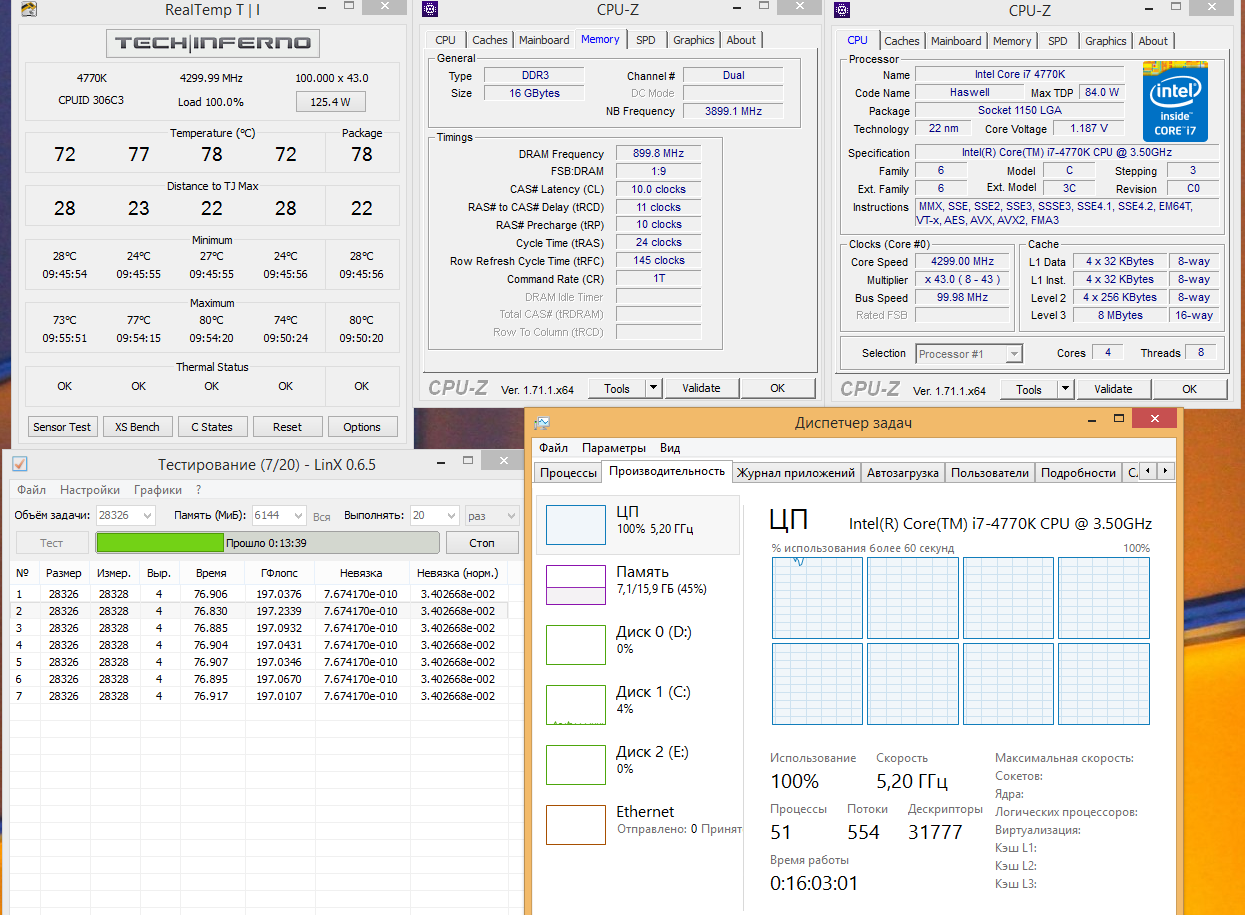The height and width of the screenshot is (915, 1245).
Task: Click the Task Manager title bar icon
Action: click(x=541, y=422)
